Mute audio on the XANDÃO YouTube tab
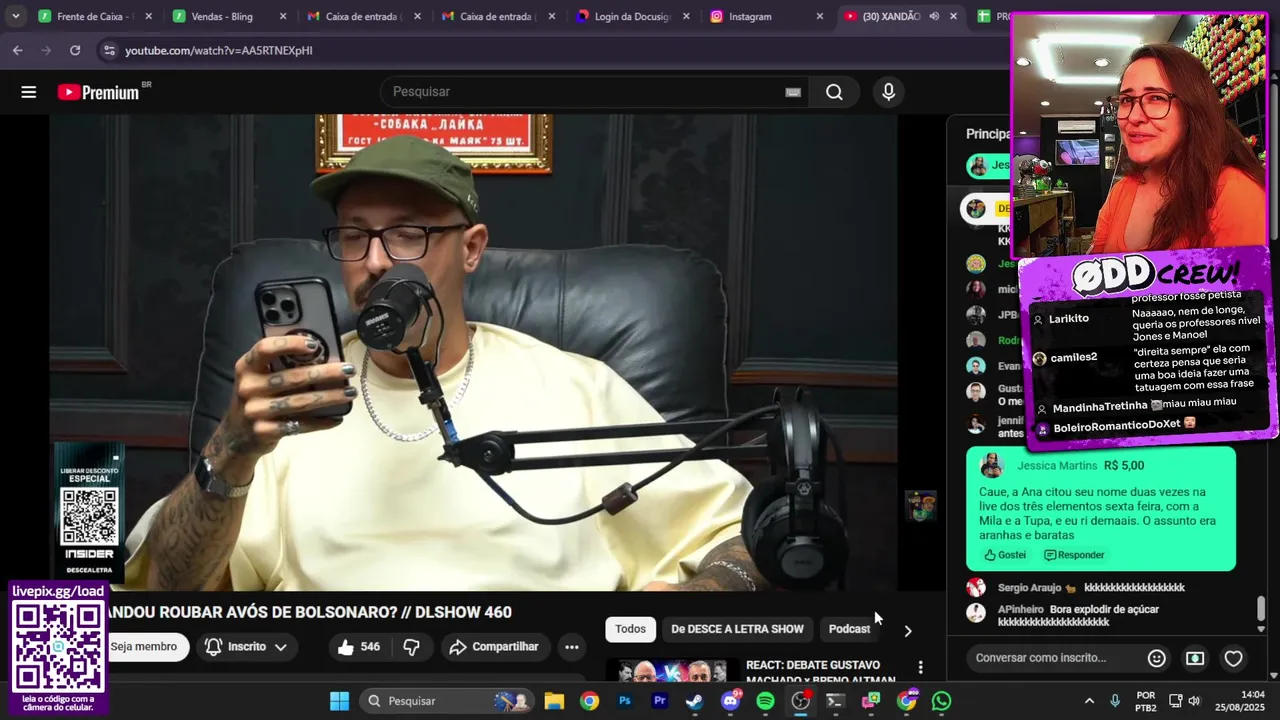The height and width of the screenshot is (720, 1280). pos(933,16)
